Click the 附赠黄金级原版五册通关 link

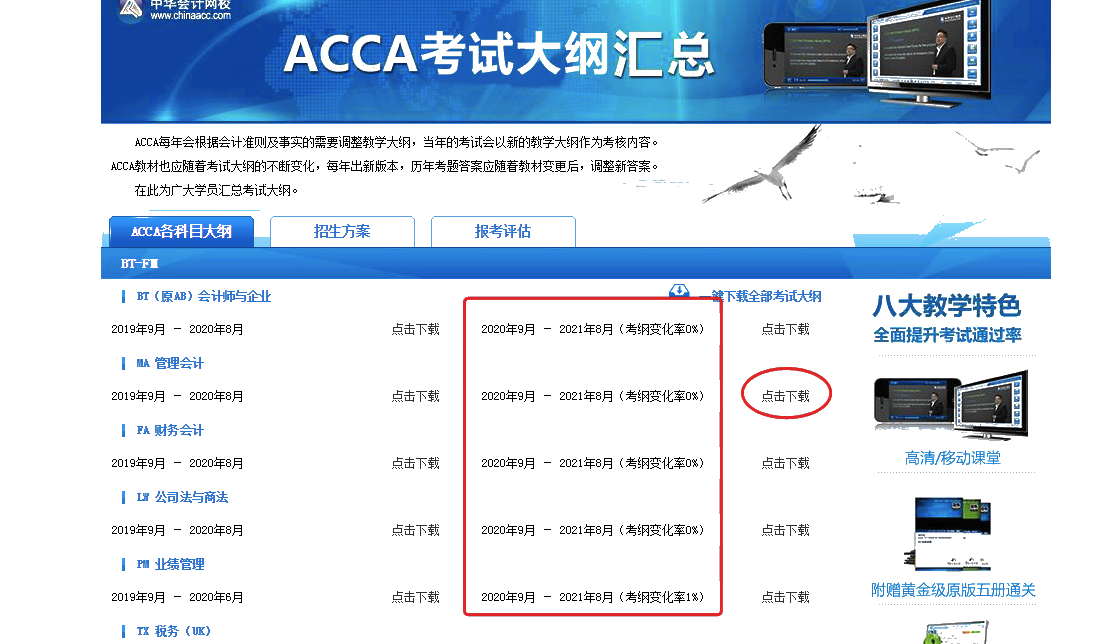(952, 590)
